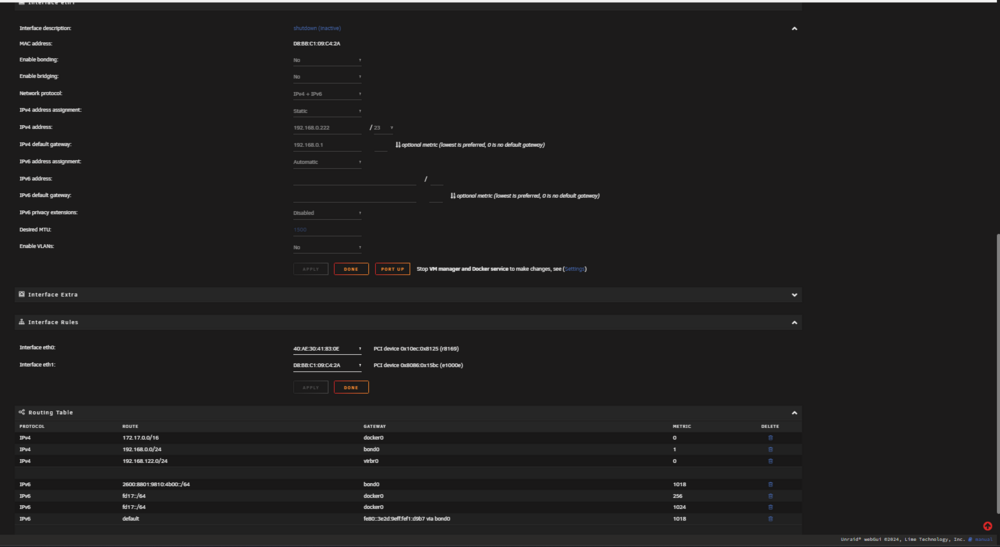This screenshot has height=547, width=1000.
Task: Click the IPv6 address input field
Action: [x=355, y=179]
